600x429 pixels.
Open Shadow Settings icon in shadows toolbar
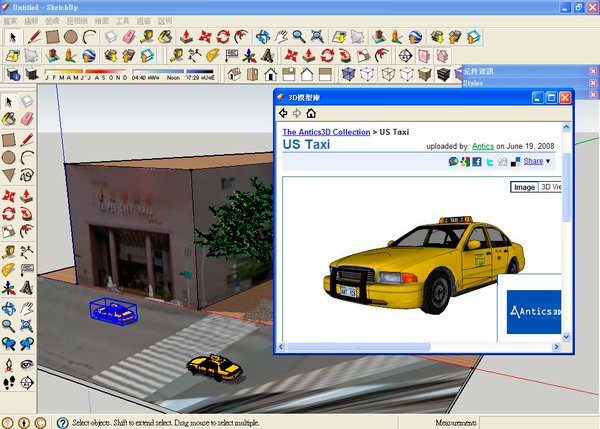(13, 74)
